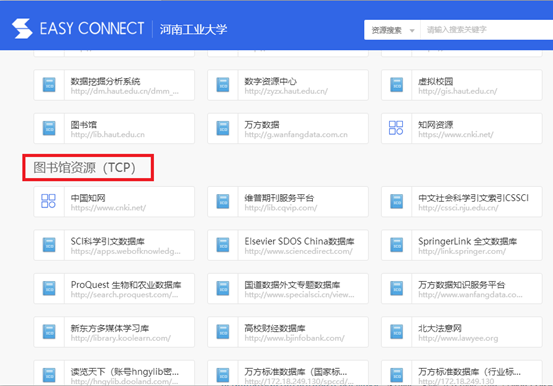This screenshot has width=553, height=386.
Task: Focus the search keyword input field
Action: (x=487, y=30)
